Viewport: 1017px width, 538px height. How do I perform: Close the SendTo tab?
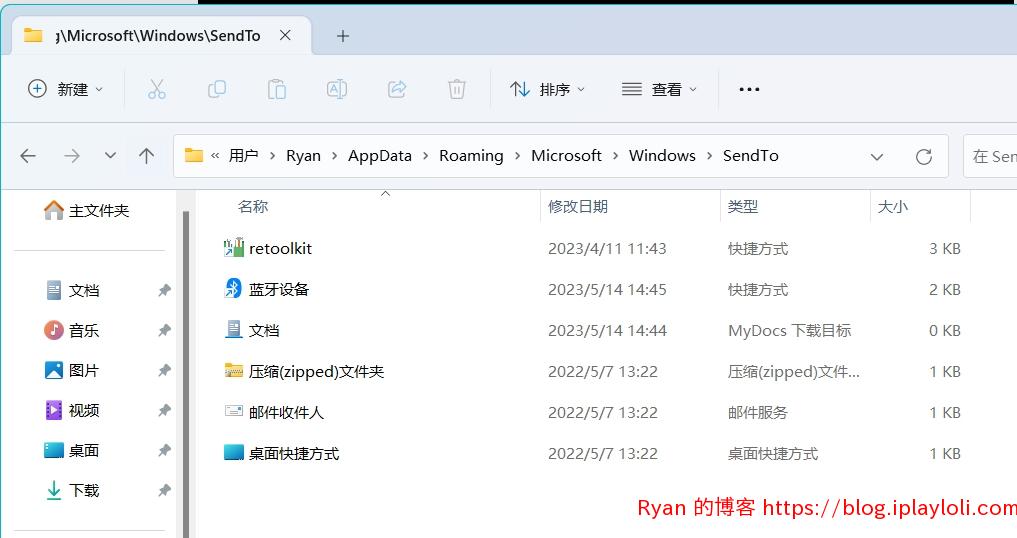point(285,35)
